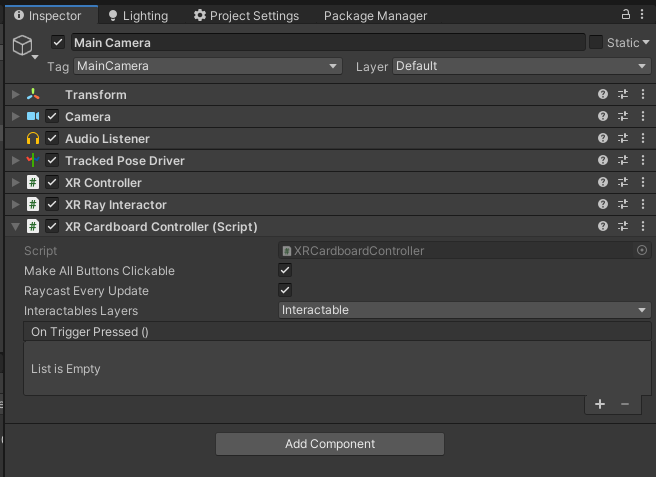Screen dimensions: 656x477
Task: Click the Inspector lock icon
Action: 625,14
